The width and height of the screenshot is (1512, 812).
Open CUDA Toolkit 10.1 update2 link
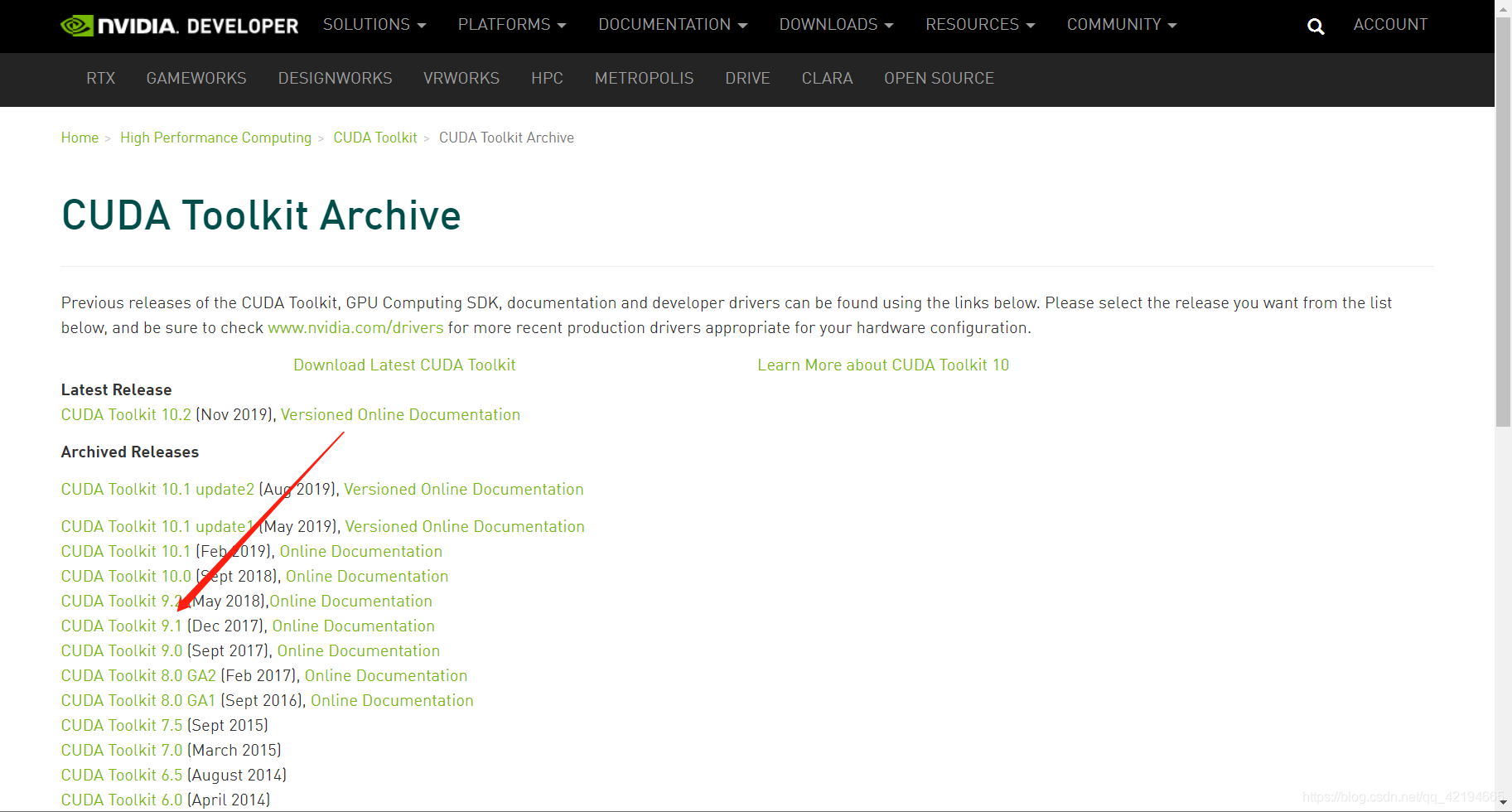157,489
